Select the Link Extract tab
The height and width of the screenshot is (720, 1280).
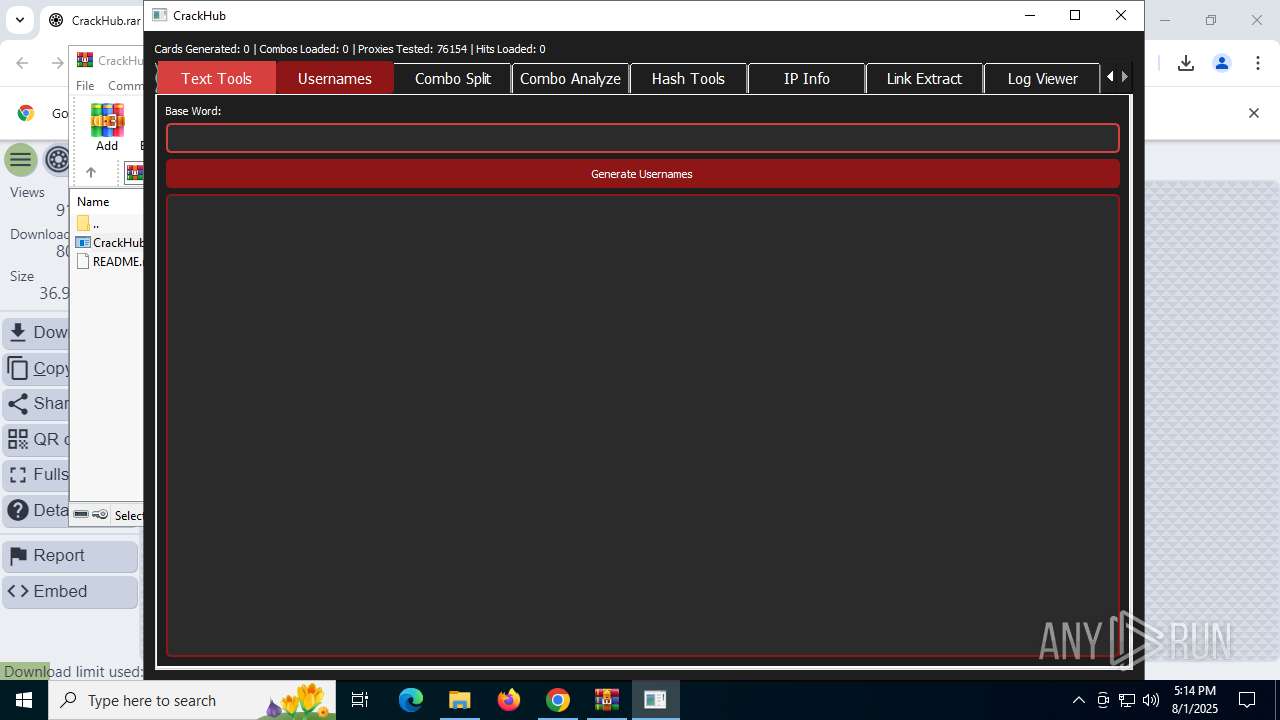[x=924, y=78]
